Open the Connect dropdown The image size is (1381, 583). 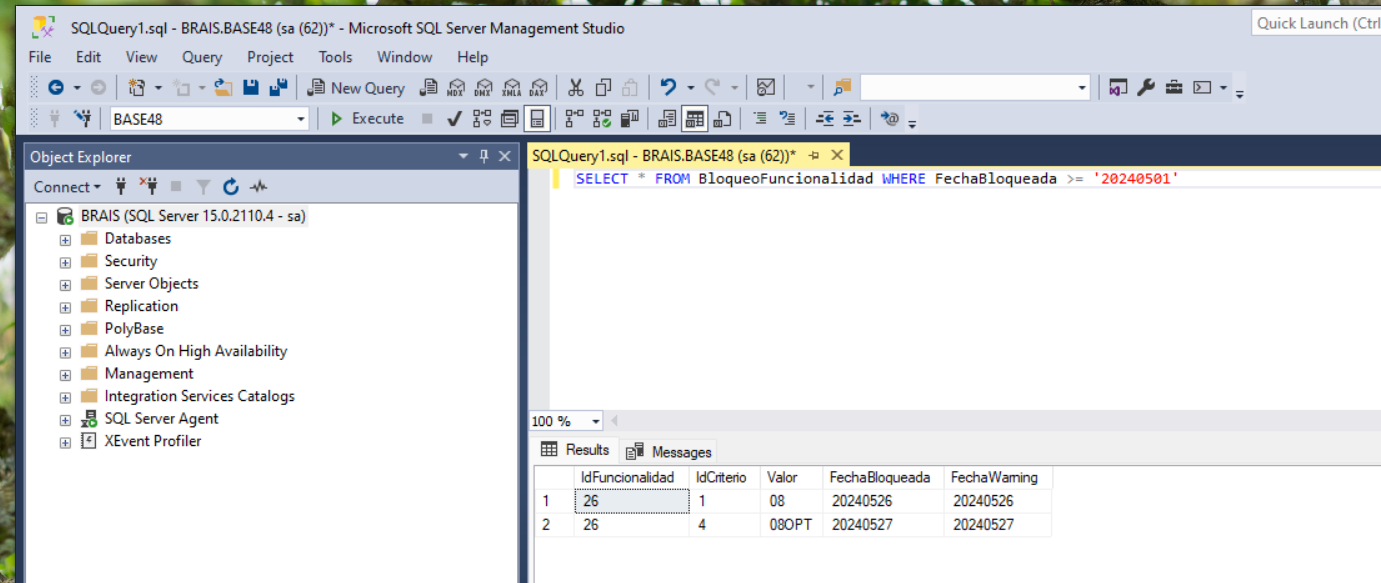pos(67,187)
